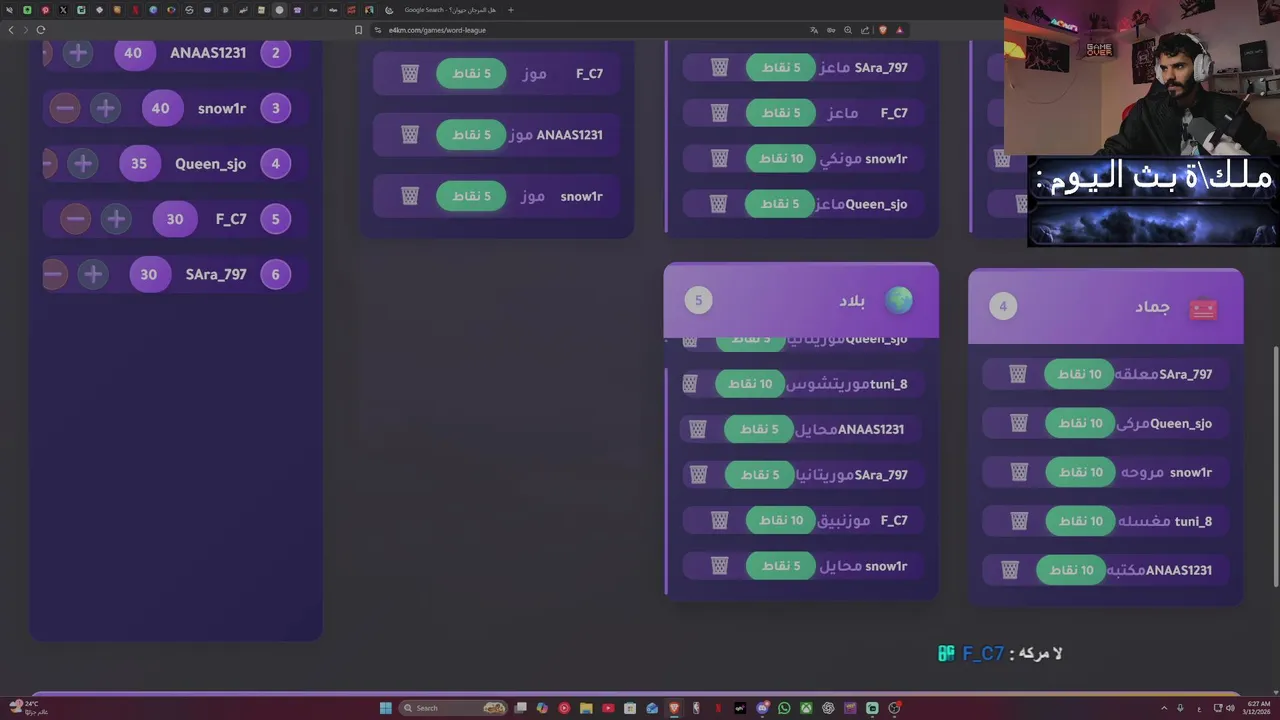Click 10 نقاط badge for tuni_8's موريتشوس
Viewport: 1280px width, 720px height.
[750, 384]
